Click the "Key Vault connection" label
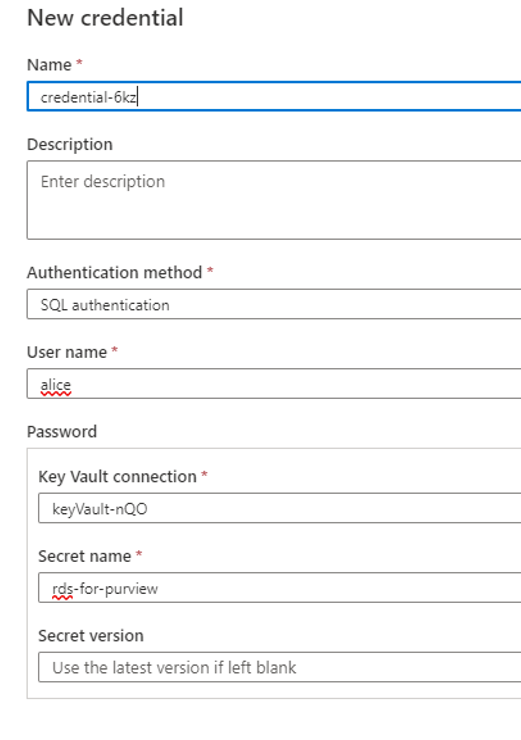The height and width of the screenshot is (740, 521). coord(118,477)
